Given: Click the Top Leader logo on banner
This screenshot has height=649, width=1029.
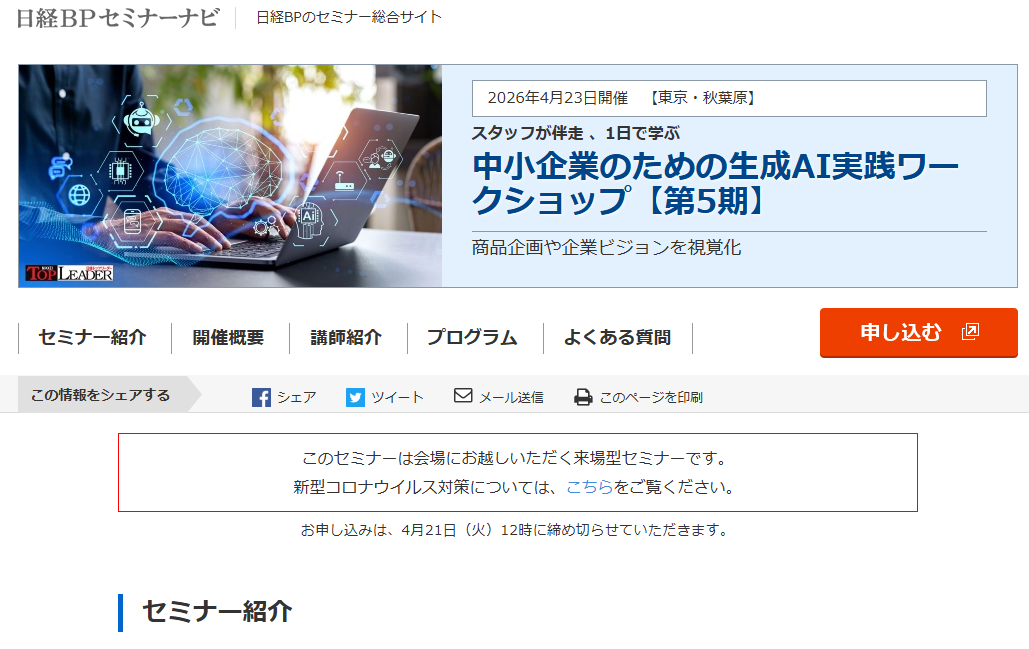Looking at the screenshot, I should click(69, 273).
